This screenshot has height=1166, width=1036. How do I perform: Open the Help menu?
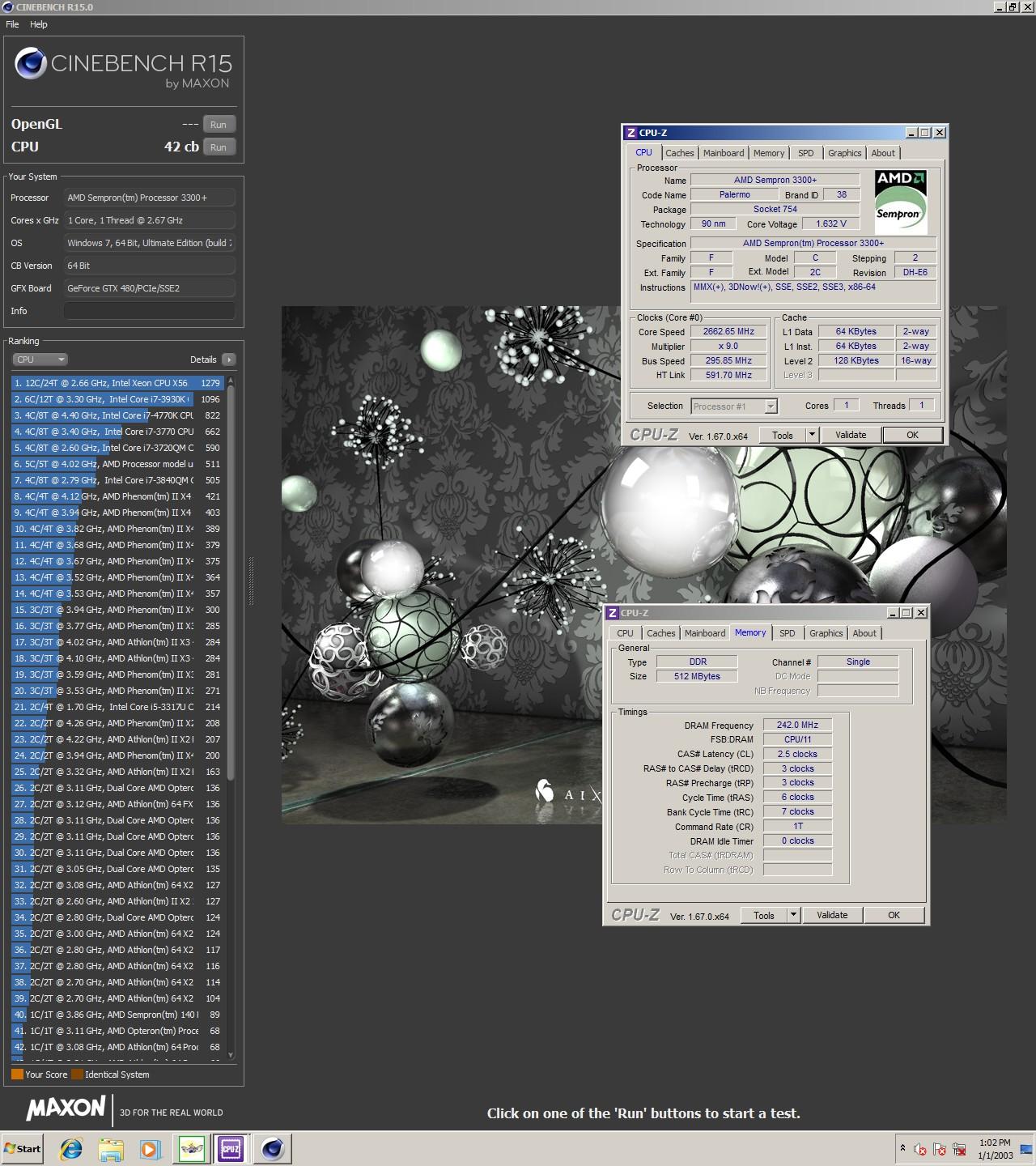coord(39,24)
